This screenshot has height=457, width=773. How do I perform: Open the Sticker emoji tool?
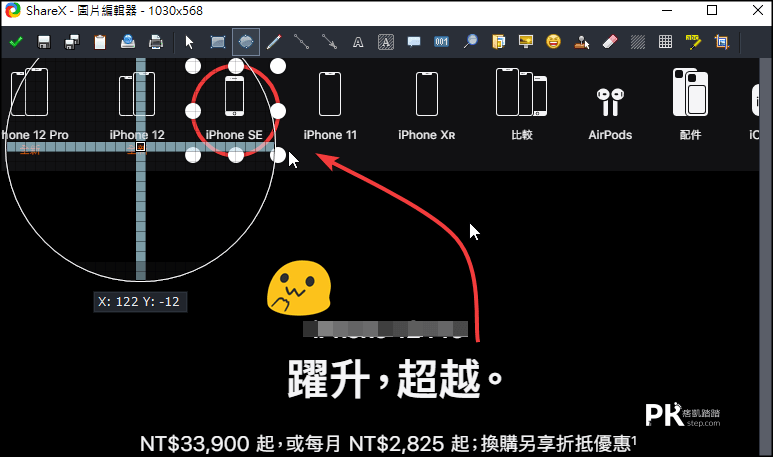tap(553, 42)
